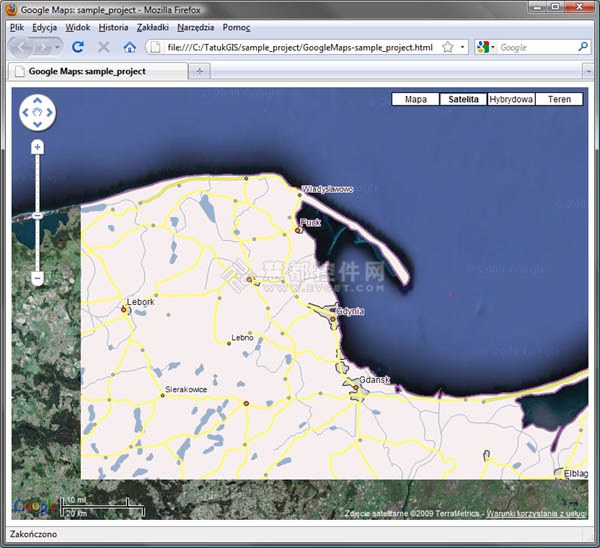This screenshot has height=548, width=600.
Task: Pan the map up with arrow
Action: tap(37, 101)
